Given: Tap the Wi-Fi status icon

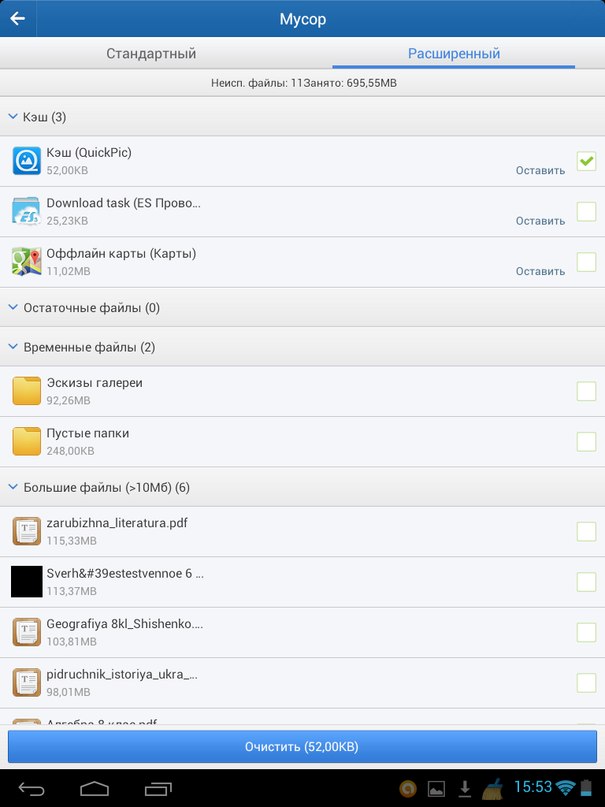Looking at the screenshot, I should click(x=566, y=787).
